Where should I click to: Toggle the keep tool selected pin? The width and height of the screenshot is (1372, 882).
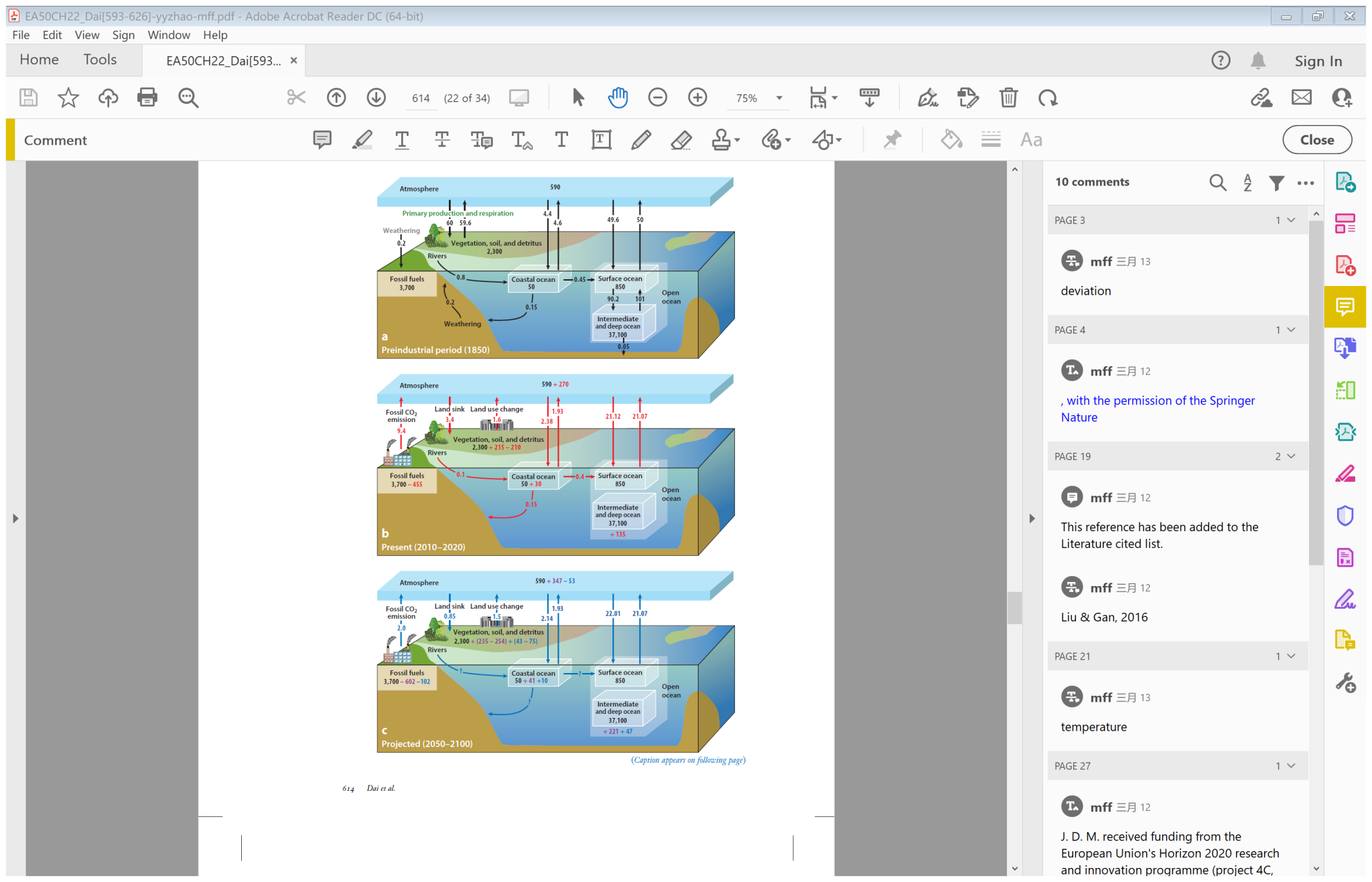point(892,139)
